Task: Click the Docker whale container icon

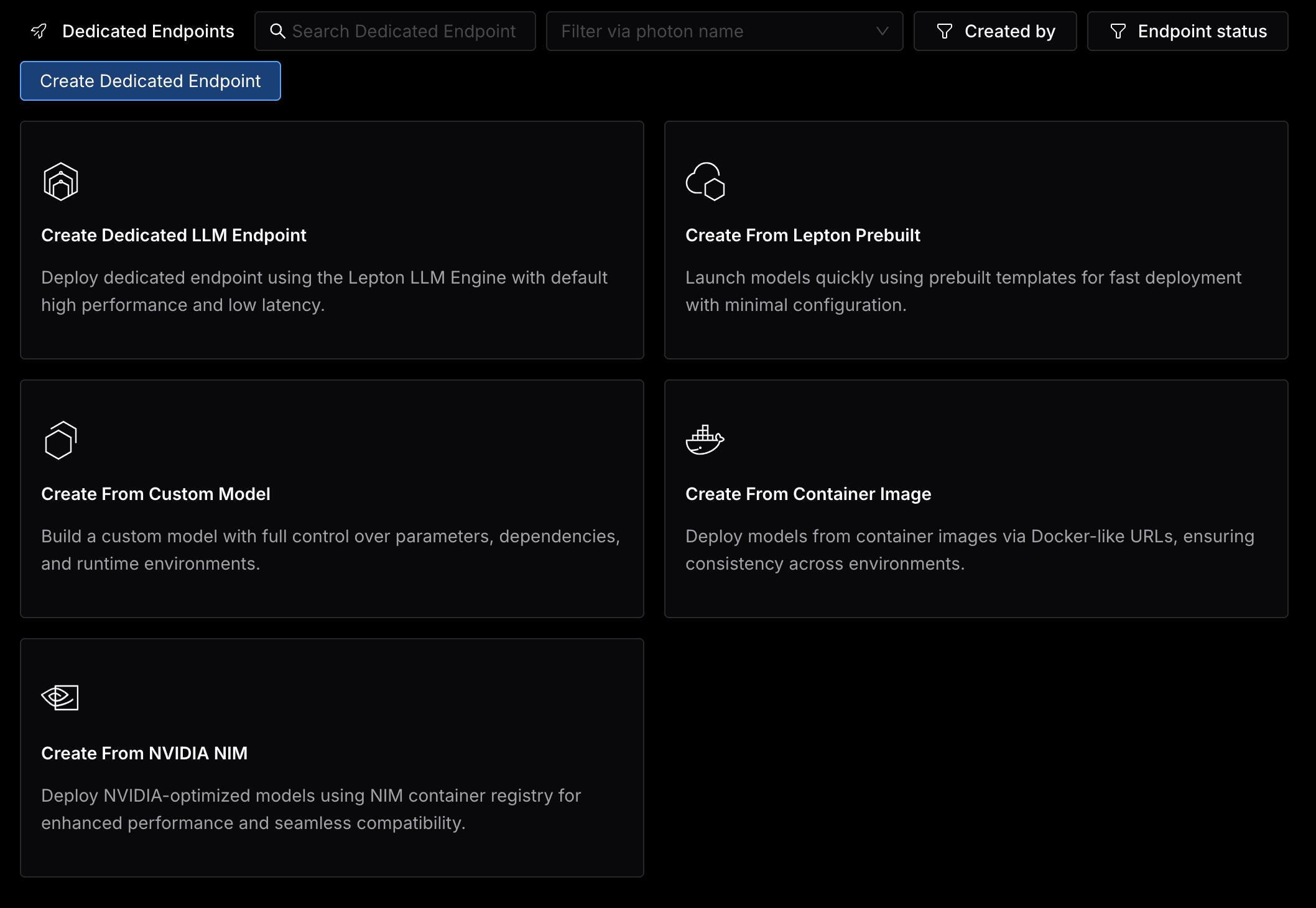Action: tap(705, 440)
